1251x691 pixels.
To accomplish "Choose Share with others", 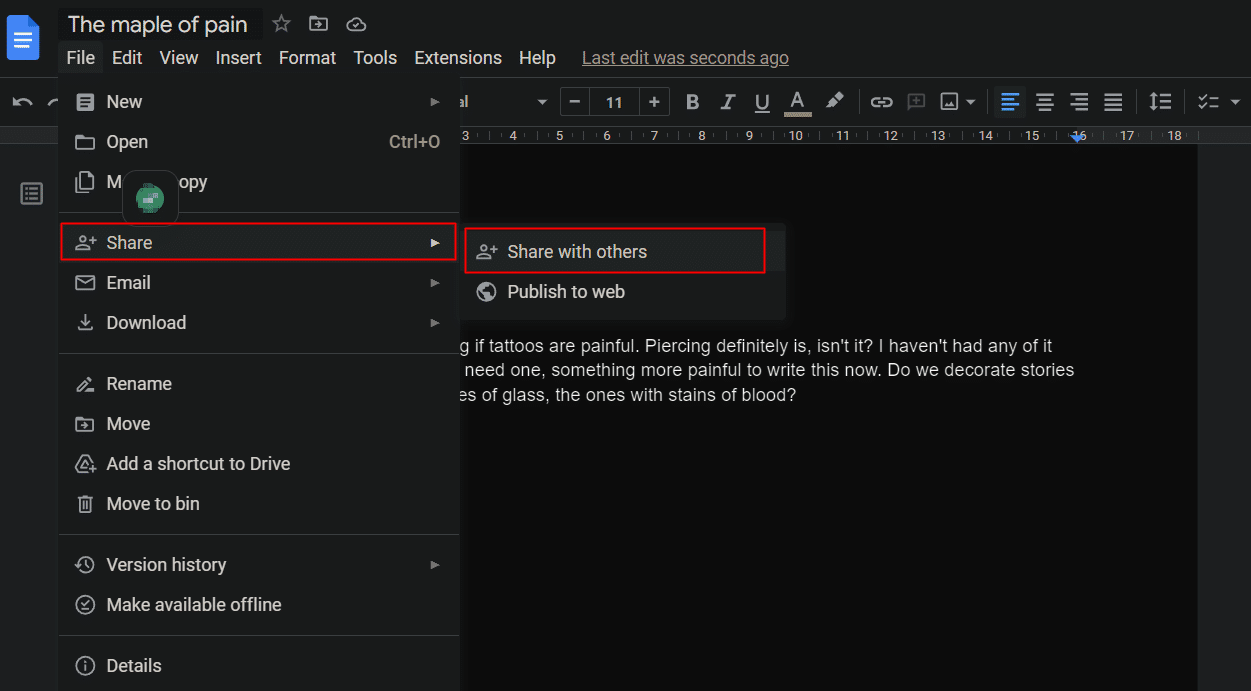I will (x=615, y=251).
